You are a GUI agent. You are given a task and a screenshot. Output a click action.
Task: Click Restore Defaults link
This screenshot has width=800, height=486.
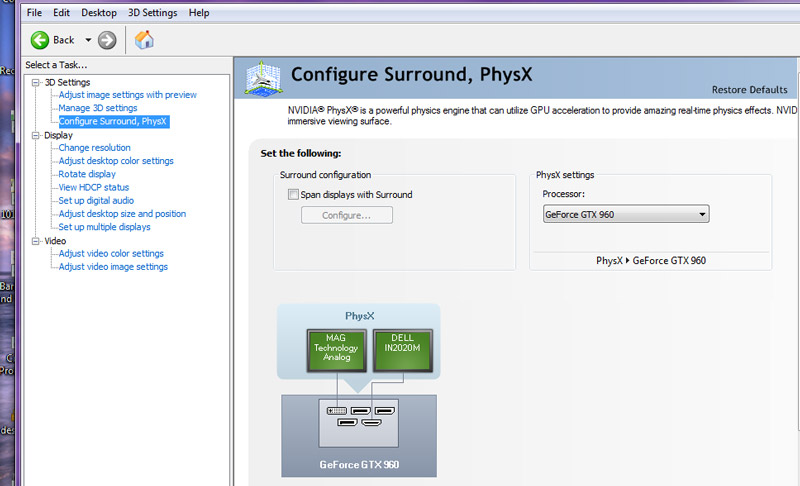coord(749,90)
